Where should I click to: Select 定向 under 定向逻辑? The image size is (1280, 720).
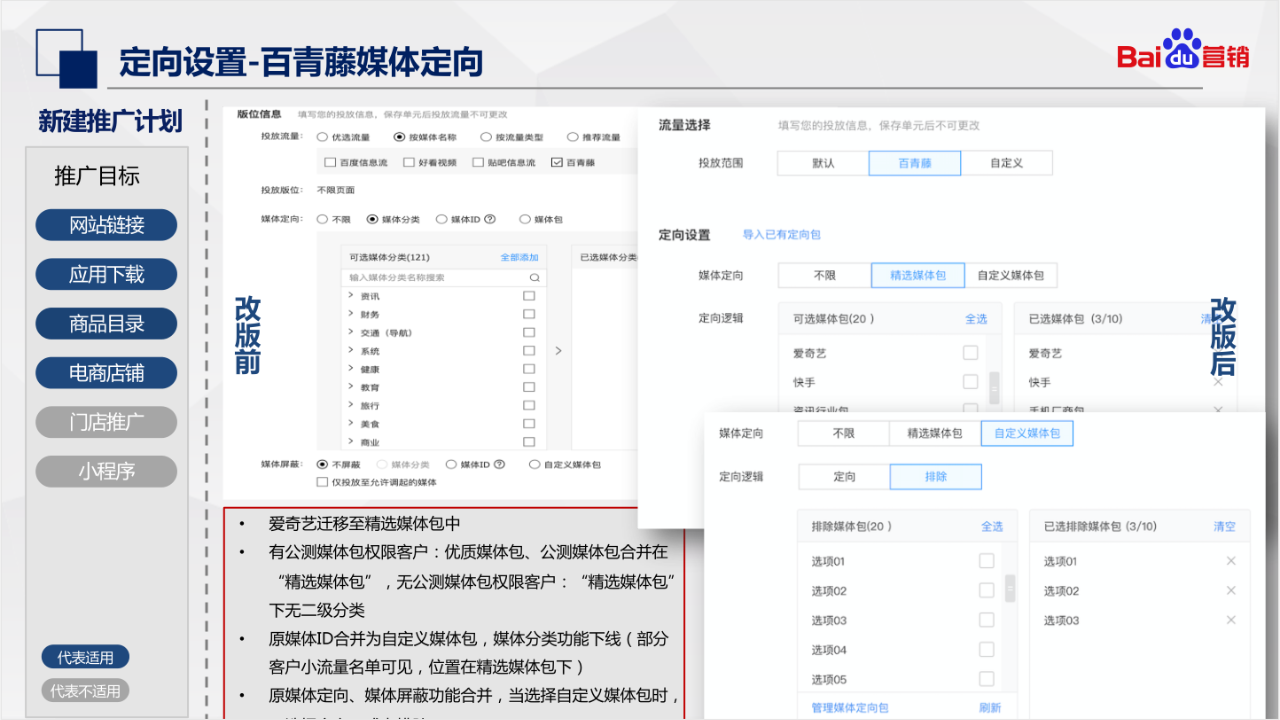(x=845, y=477)
